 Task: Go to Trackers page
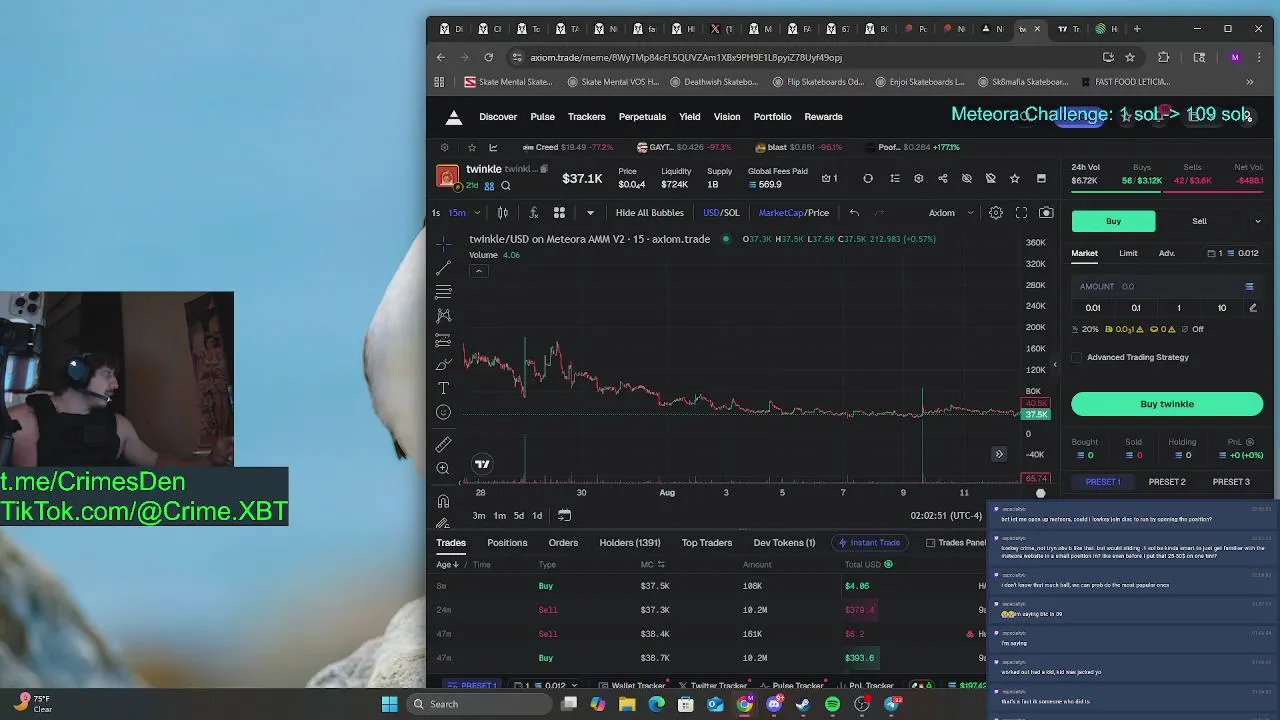[587, 117]
